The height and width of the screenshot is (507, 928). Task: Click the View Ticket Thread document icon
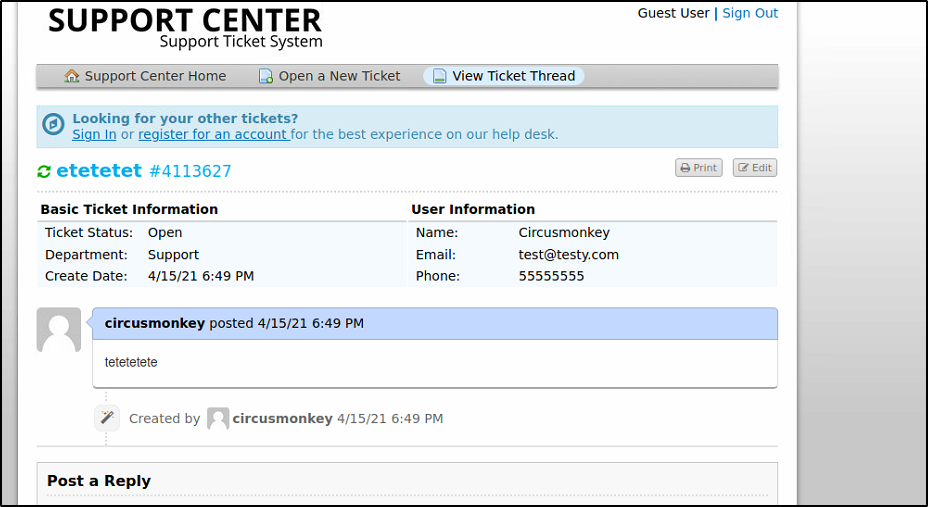pyautogui.click(x=439, y=76)
